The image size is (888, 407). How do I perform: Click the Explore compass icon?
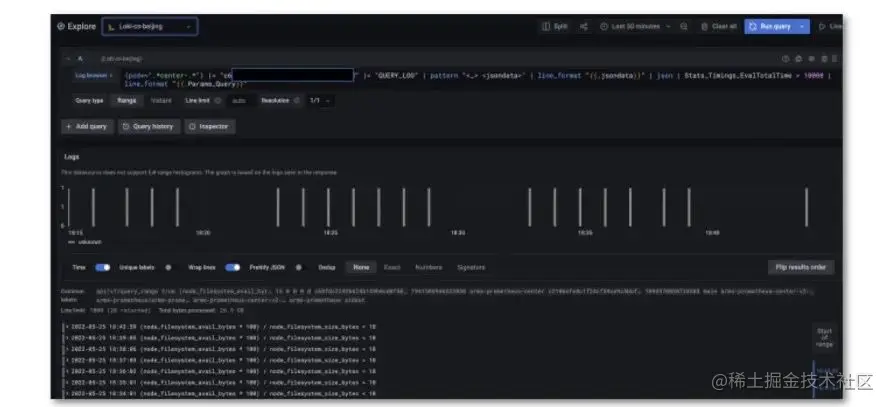(x=61, y=26)
